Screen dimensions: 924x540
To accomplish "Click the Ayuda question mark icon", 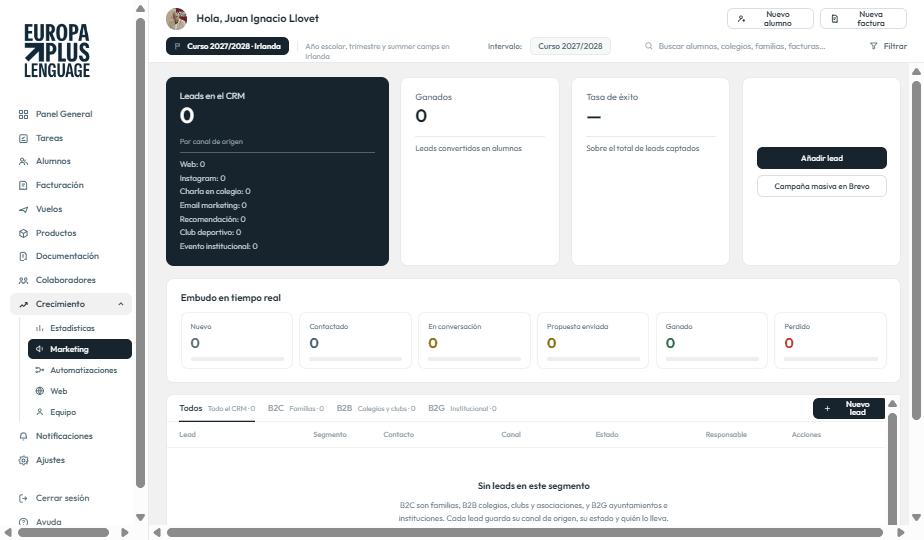I will click(x=24, y=522).
